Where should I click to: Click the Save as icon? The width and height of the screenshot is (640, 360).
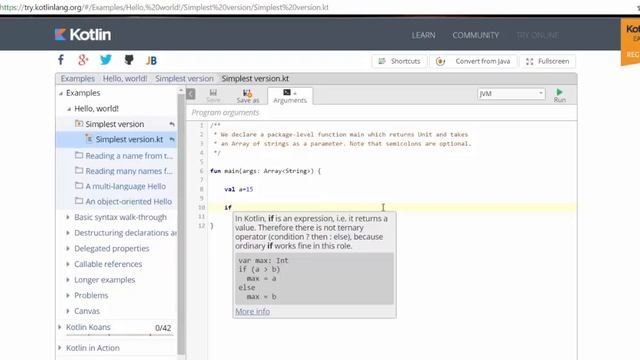(x=248, y=96)
